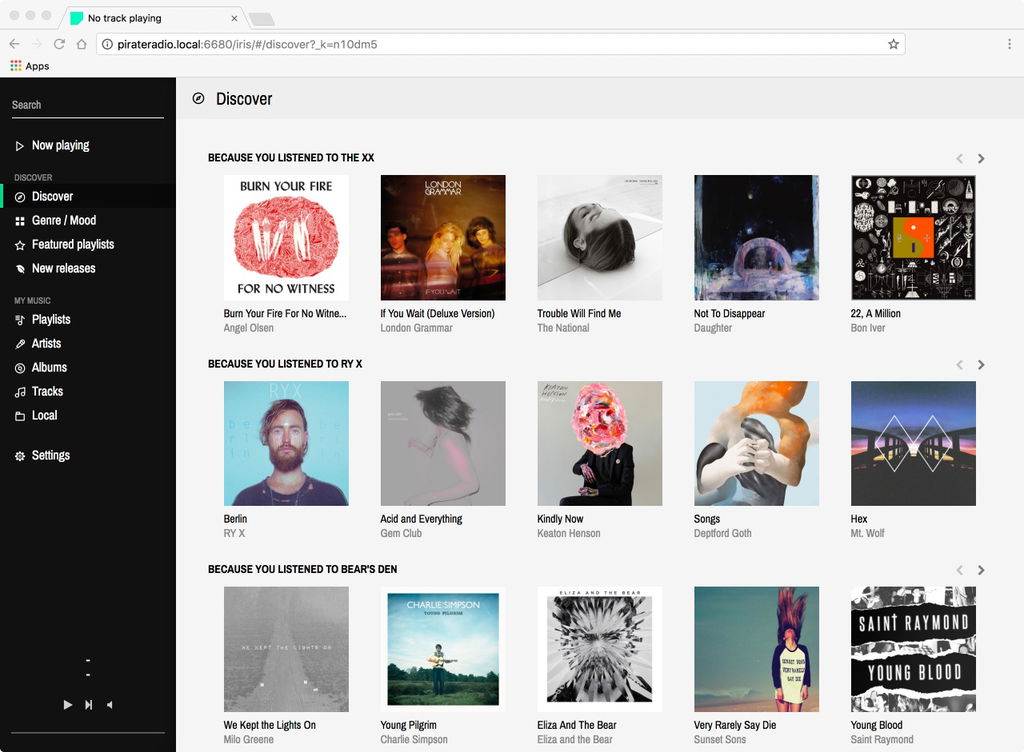Open Charlie Simpson artist link

(414, 740)
